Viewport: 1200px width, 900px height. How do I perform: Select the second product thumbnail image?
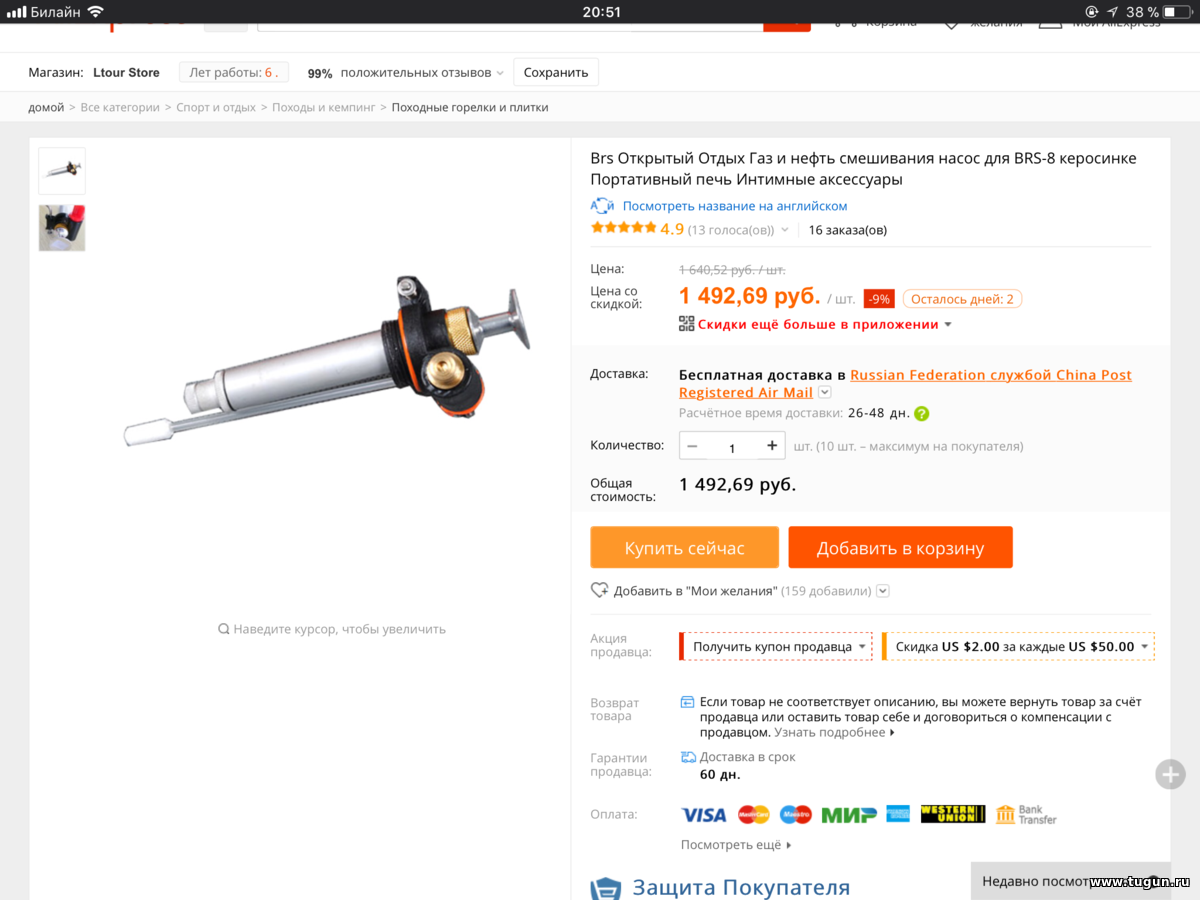(62, 228)
